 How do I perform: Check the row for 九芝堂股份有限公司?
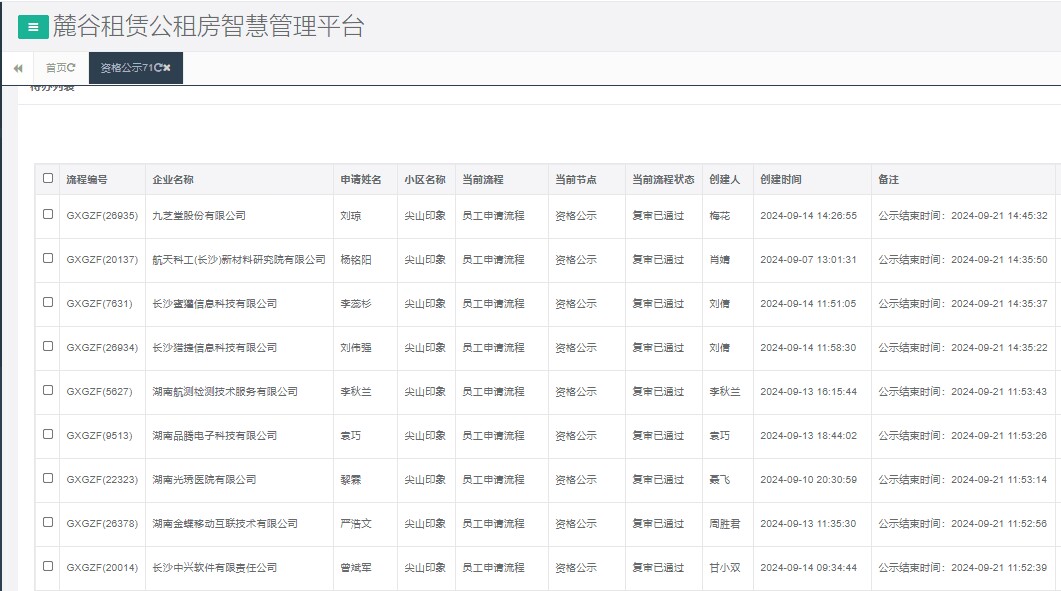pos(46,216)
